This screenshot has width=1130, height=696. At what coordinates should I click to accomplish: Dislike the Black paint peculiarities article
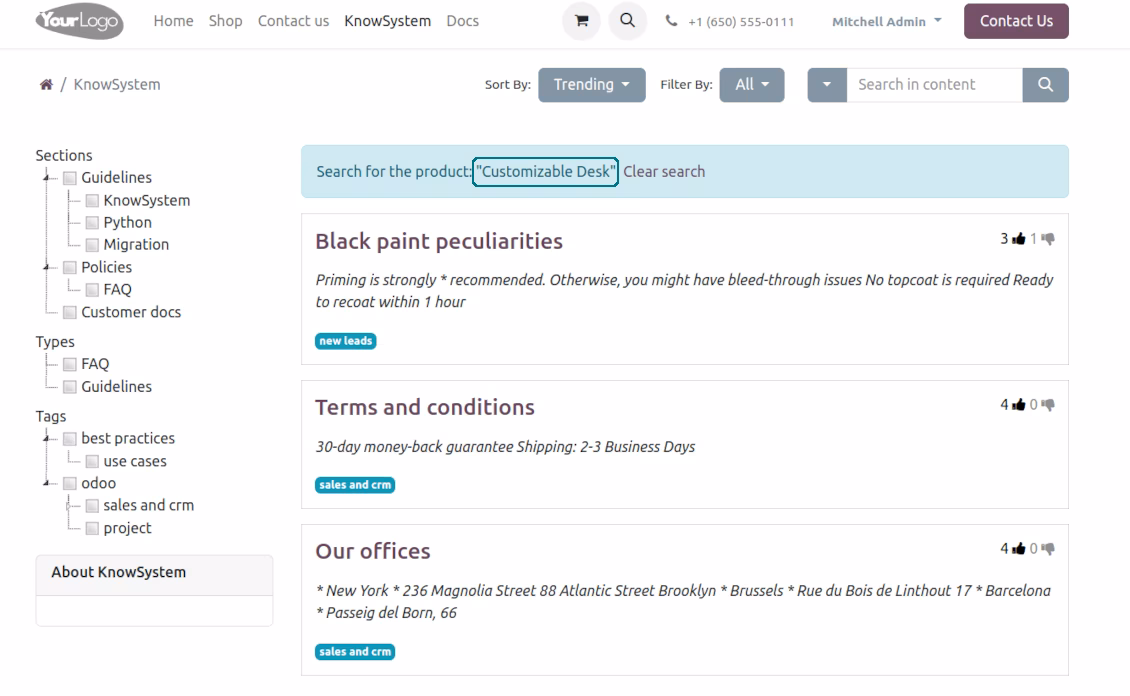1048,239
